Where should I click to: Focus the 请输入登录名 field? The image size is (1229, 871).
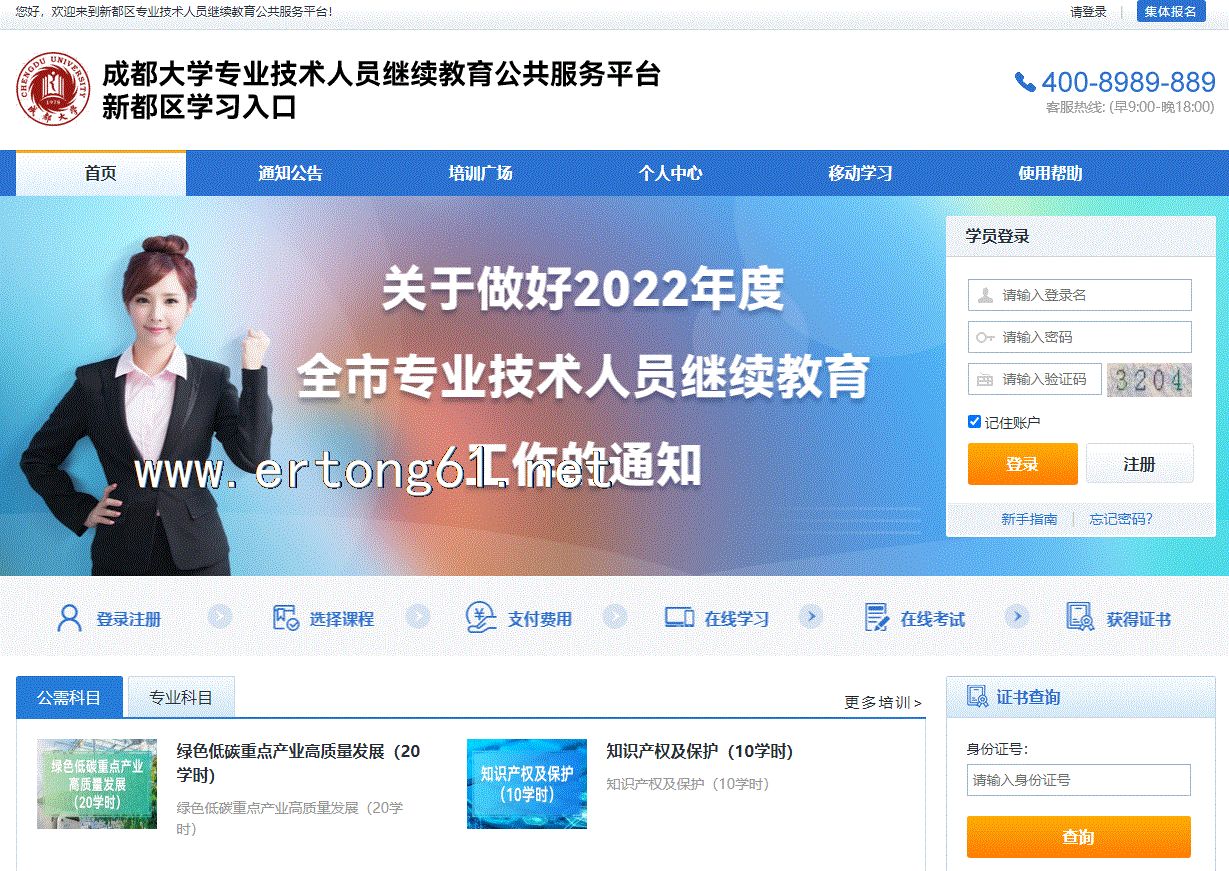1080,295
